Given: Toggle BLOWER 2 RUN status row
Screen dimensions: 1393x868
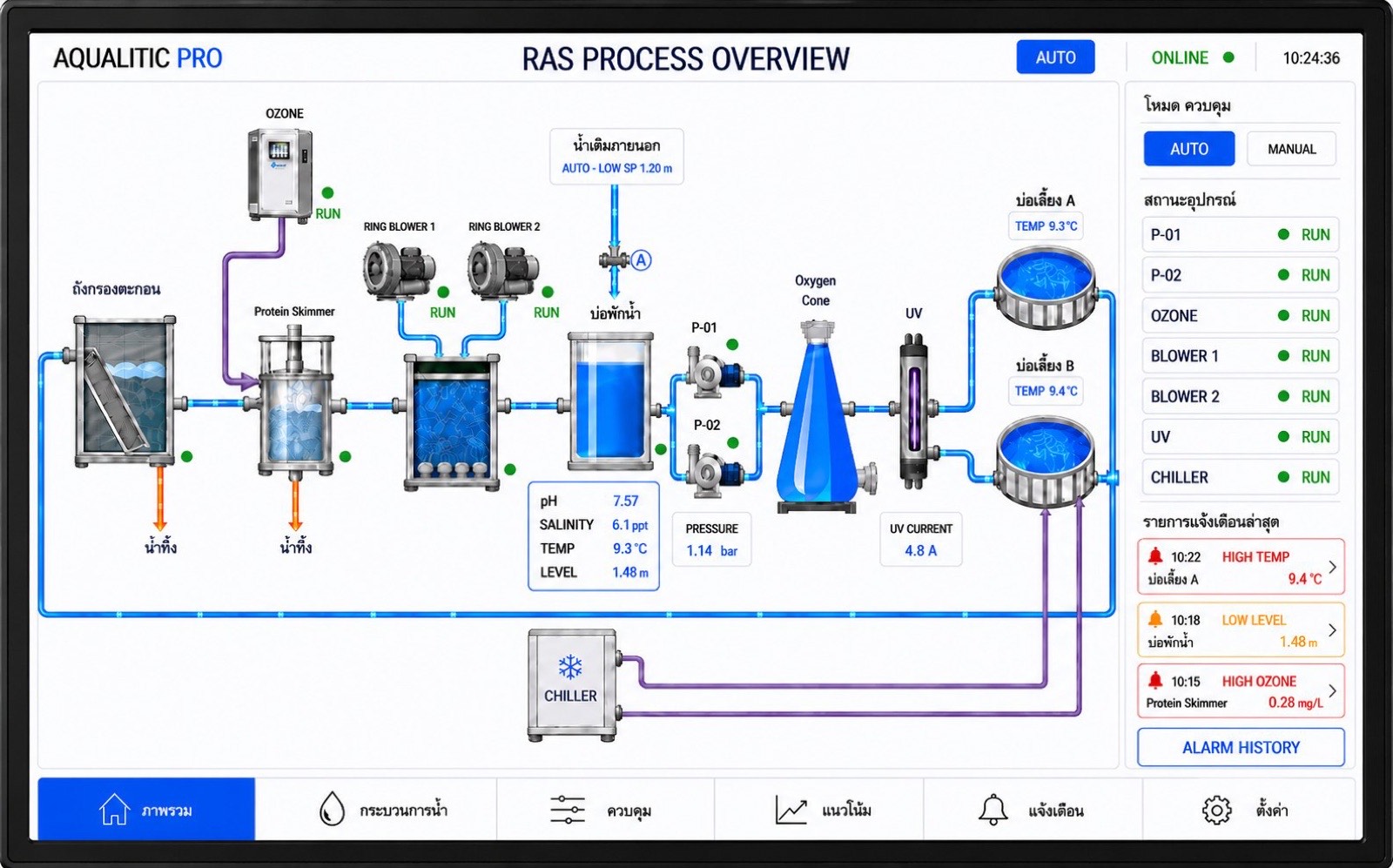Looking at the screenshot, I should (x=1240, y=396).
